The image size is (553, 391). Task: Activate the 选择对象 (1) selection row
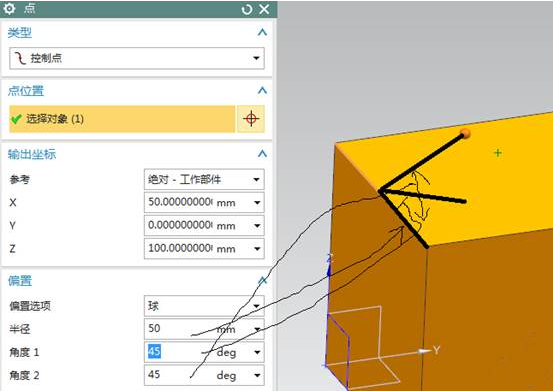(x=122, y=119)
